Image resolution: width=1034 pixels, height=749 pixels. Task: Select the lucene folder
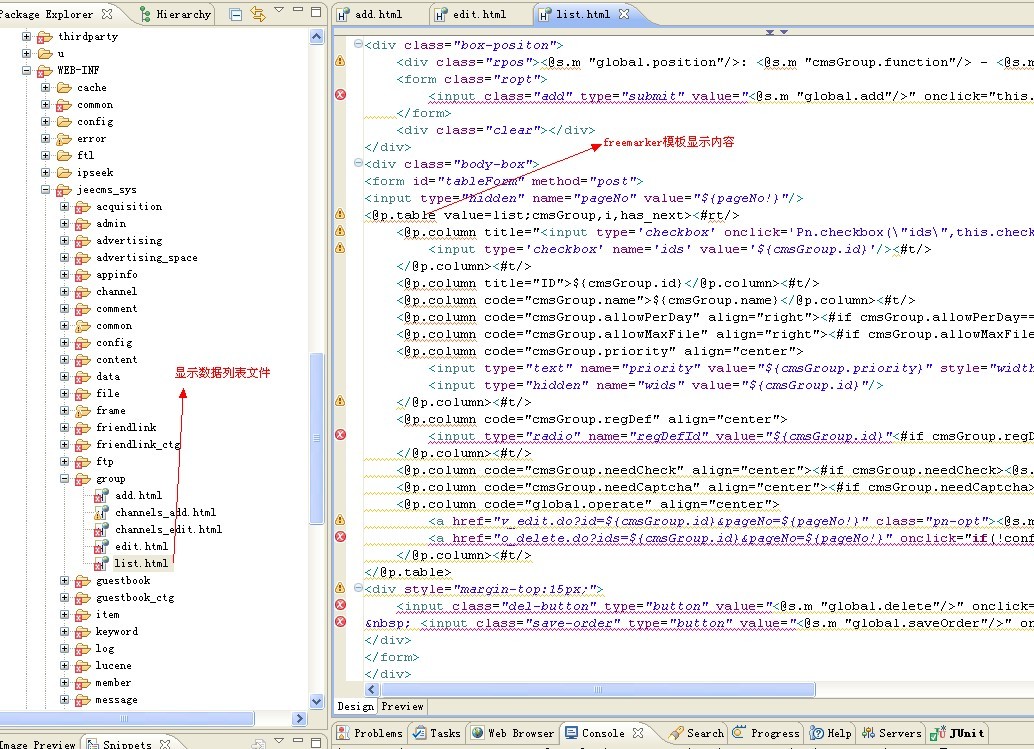pyautogui.click(x=113, y=665)
